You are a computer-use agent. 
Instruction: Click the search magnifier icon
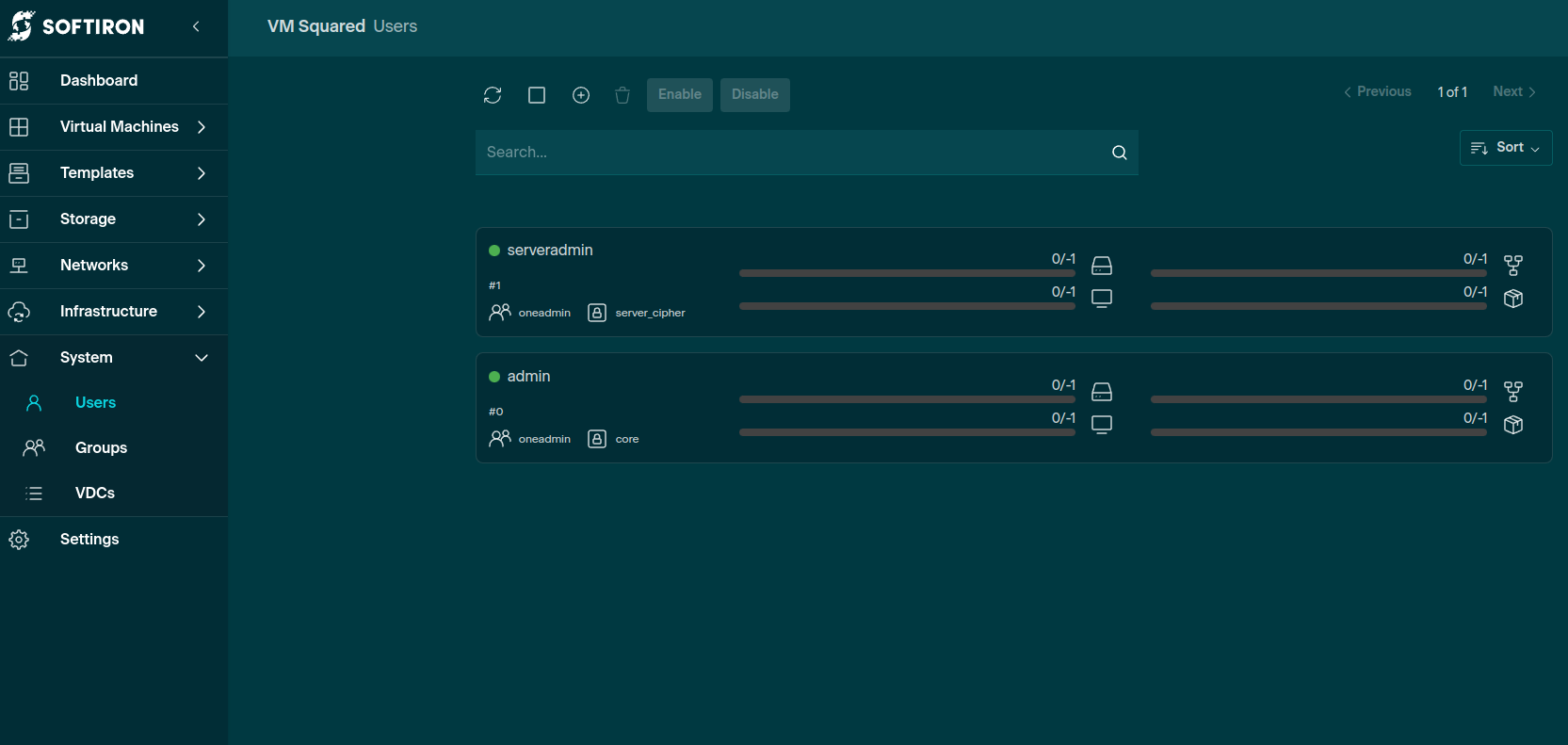(x=1119, y=153)
